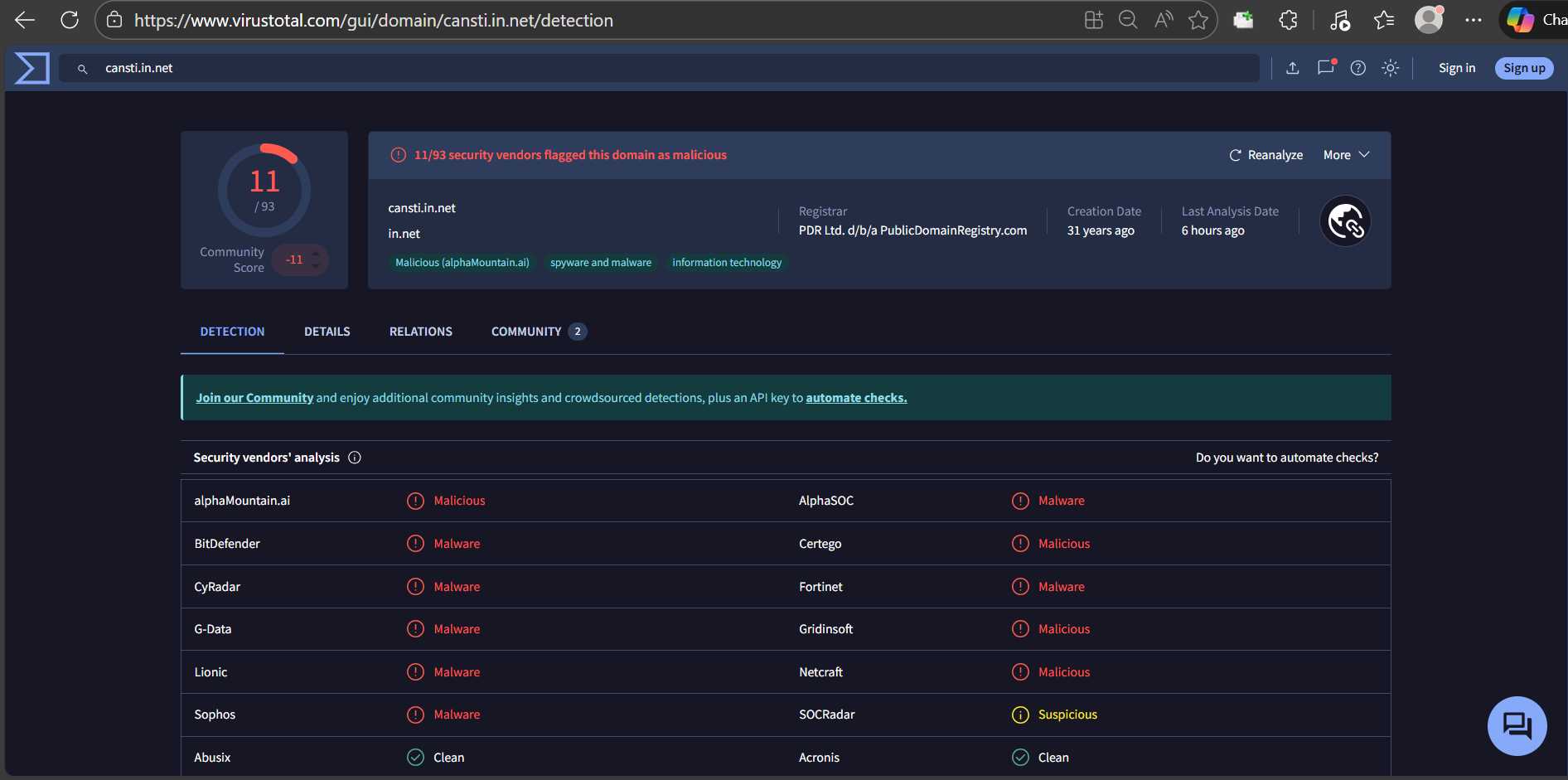Open the help question mark icon
1568x780 pixels.
[1357, 68]
